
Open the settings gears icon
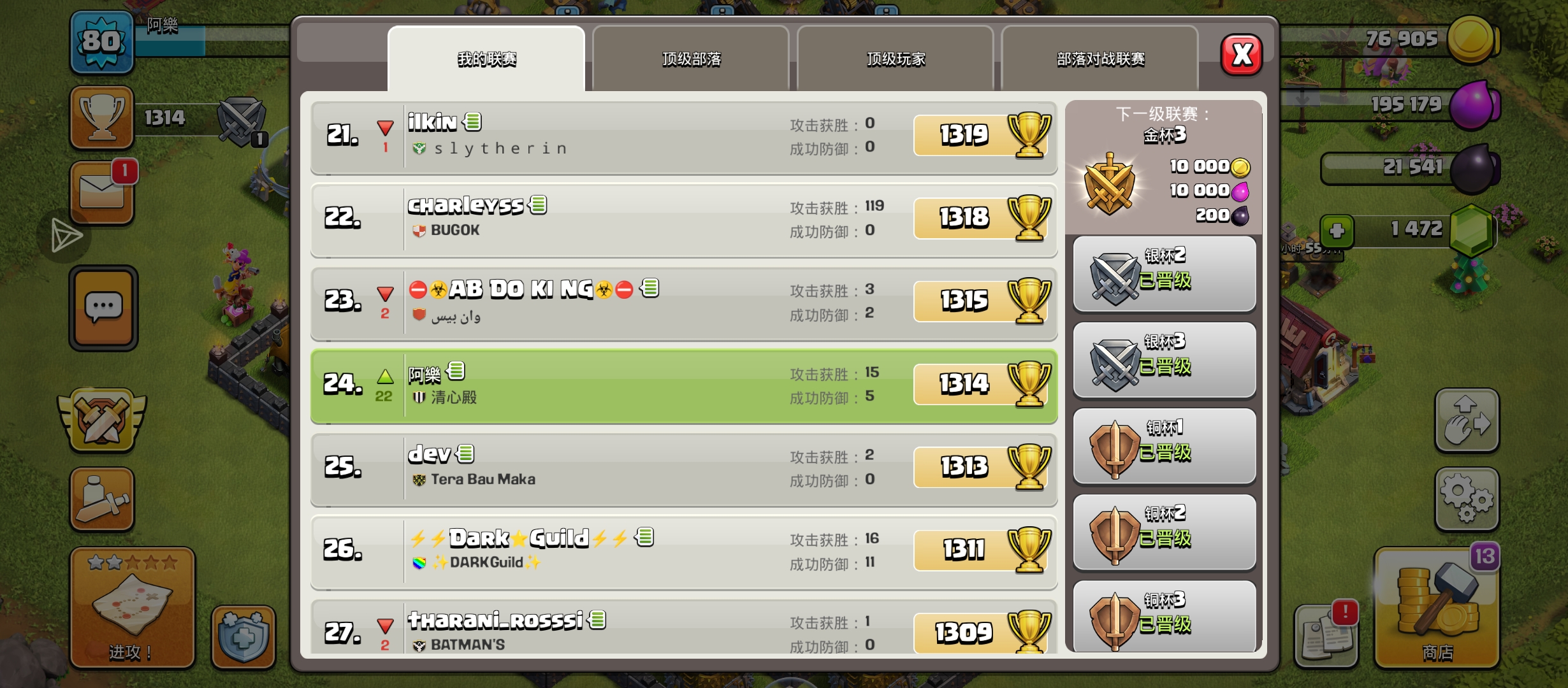point(1467,499)
